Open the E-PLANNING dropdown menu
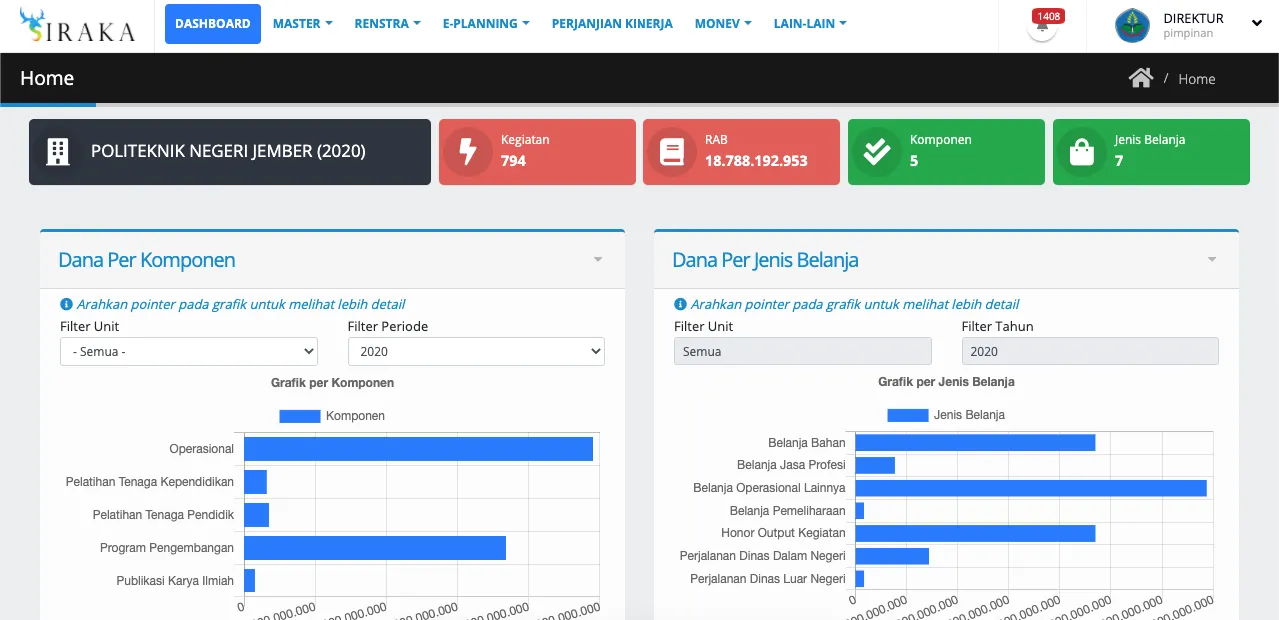This screenshot has width=1279, height=620. tap(486, 24)
